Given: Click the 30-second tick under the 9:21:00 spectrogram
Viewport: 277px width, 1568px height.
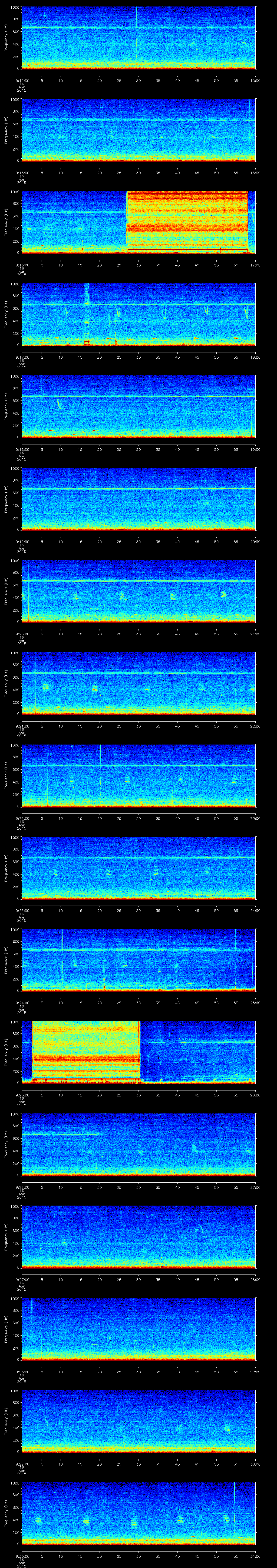Looking at the screenshot, I should coord(138,726).
